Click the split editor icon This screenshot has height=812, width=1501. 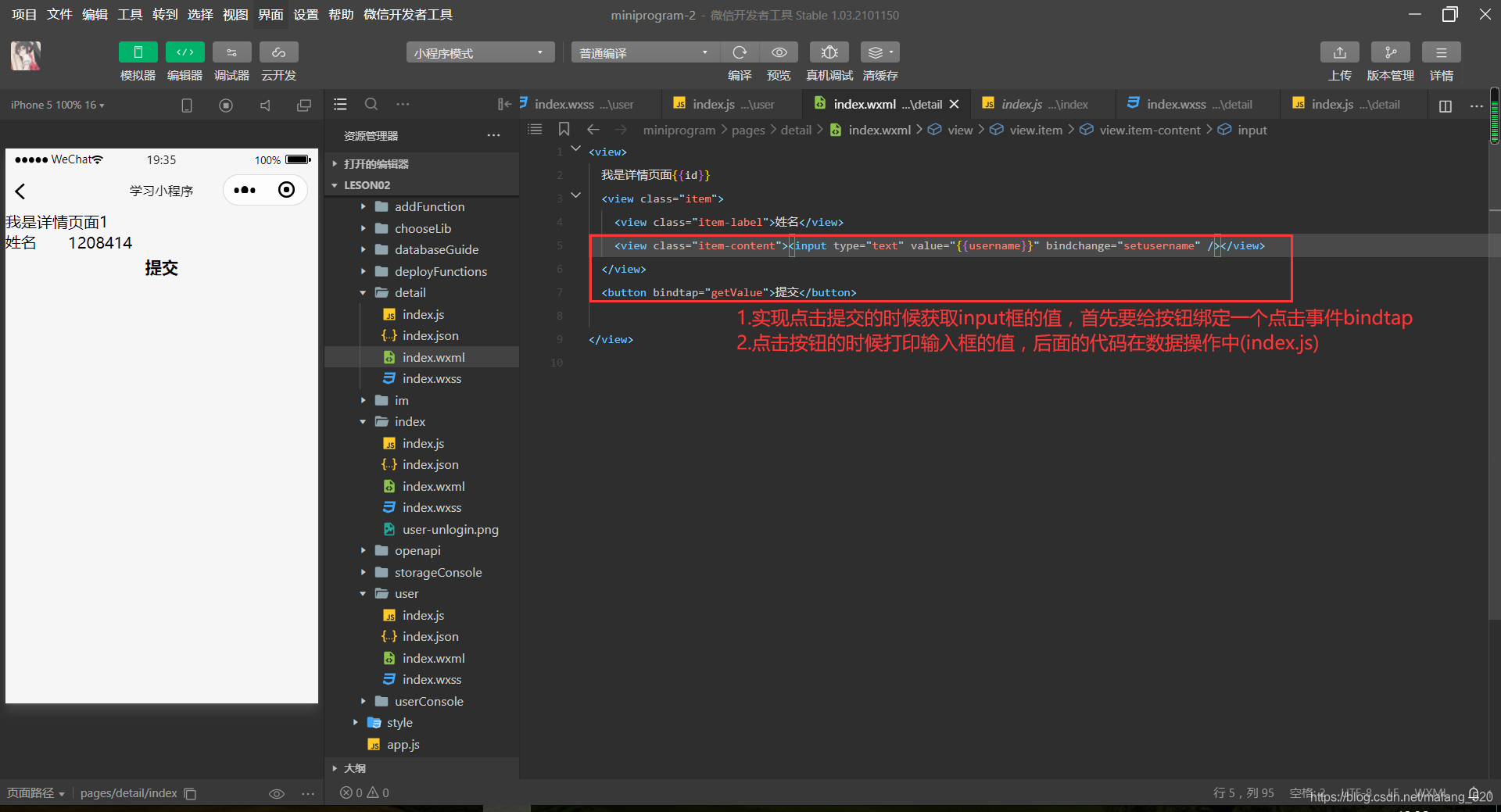coord(1445,106)
